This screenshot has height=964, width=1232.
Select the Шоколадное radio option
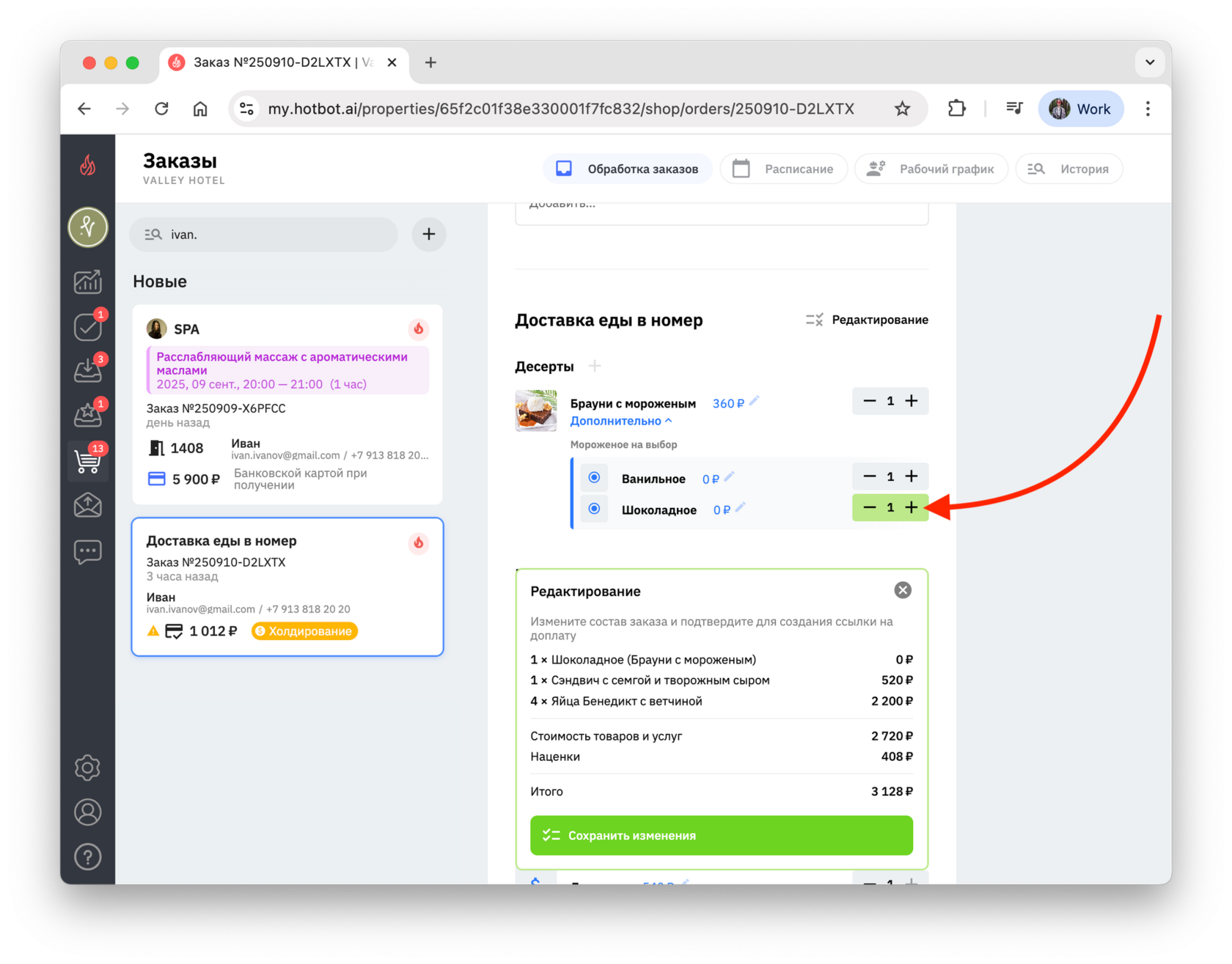[x=595, y=509]
